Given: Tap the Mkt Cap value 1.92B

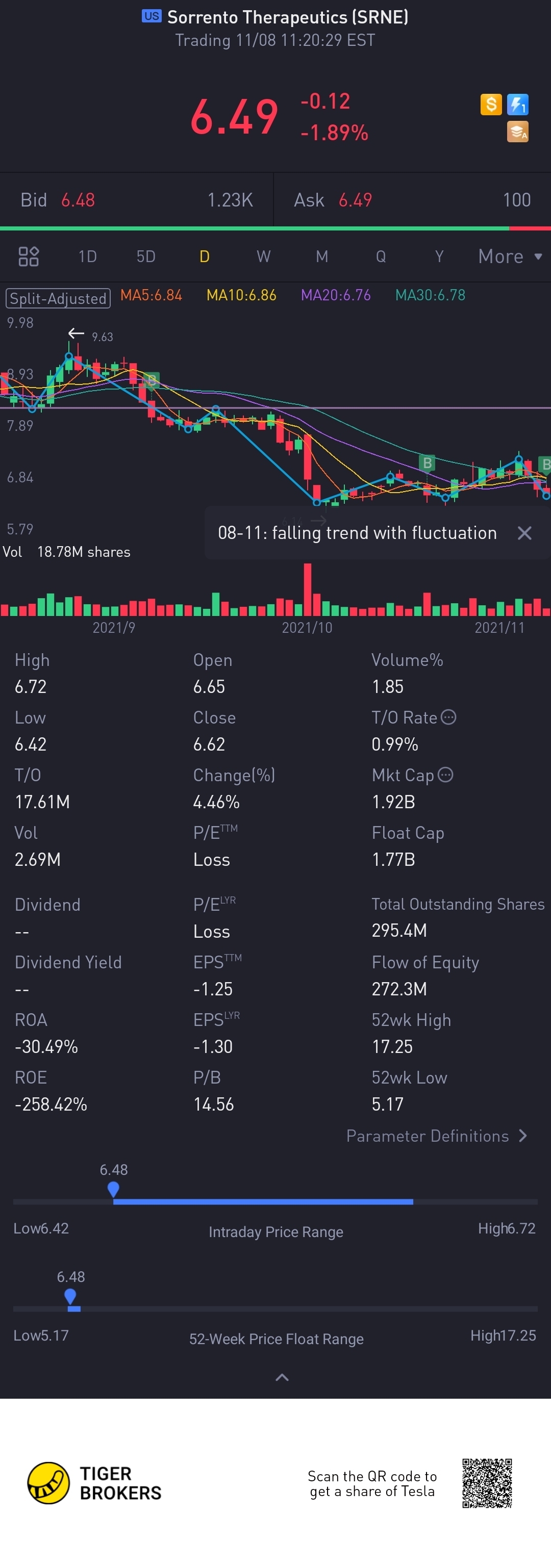Looking at the screenshot, I should [x=393, y=802].
